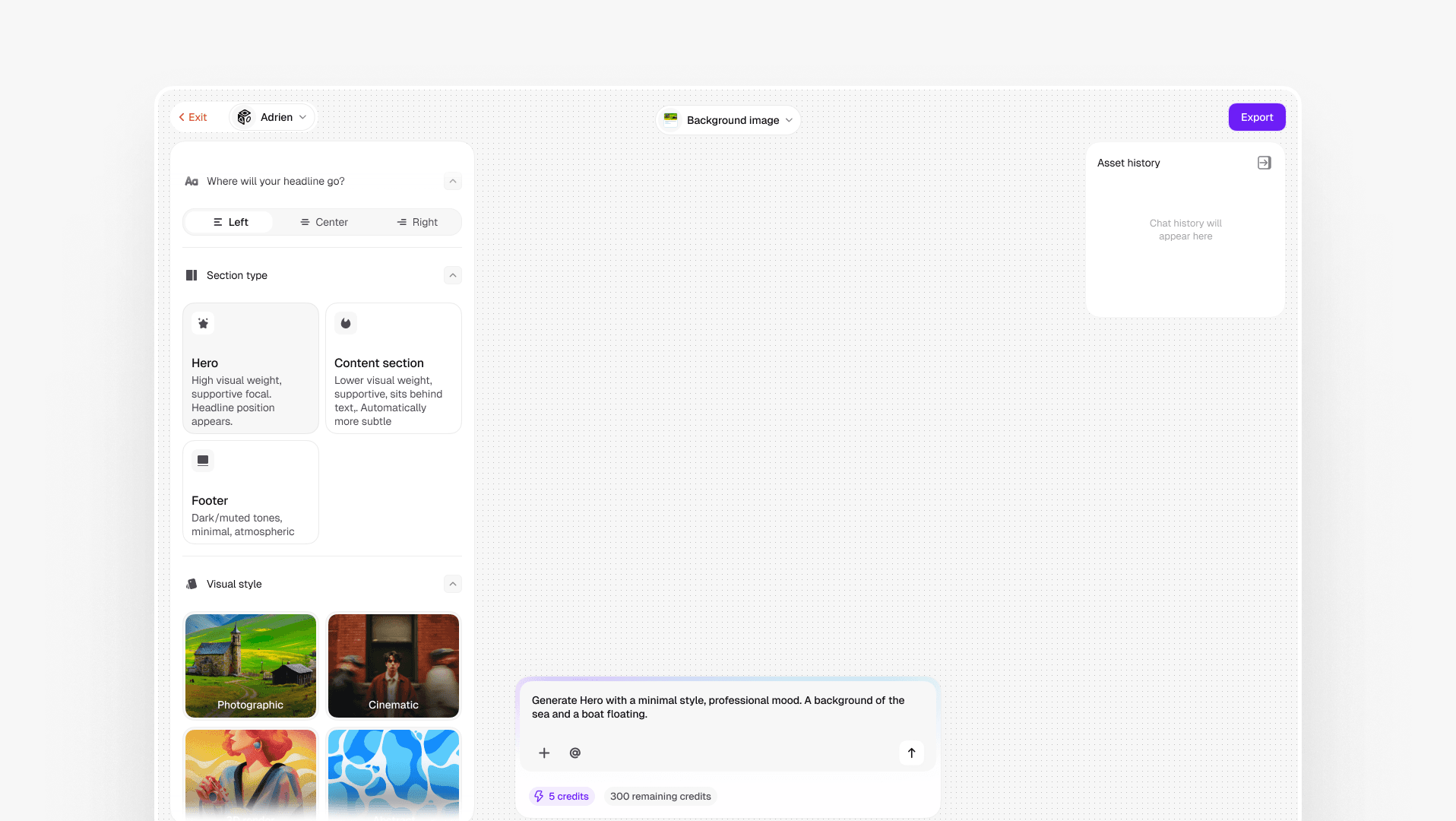This screenshot has height=821, width=1456.
Task: Click the Exit back link
Action: [192, 117]
